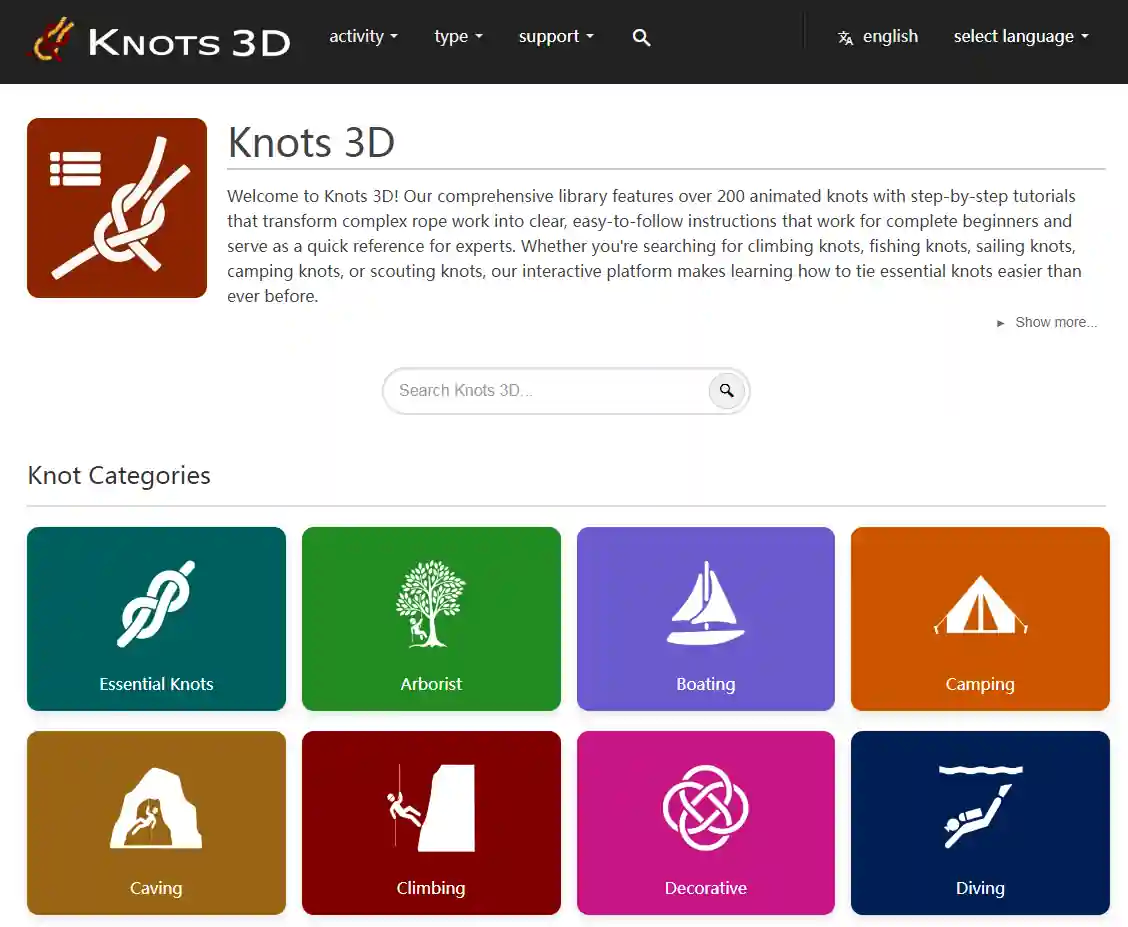Open the Essential Knots category icon

[156, 603]
